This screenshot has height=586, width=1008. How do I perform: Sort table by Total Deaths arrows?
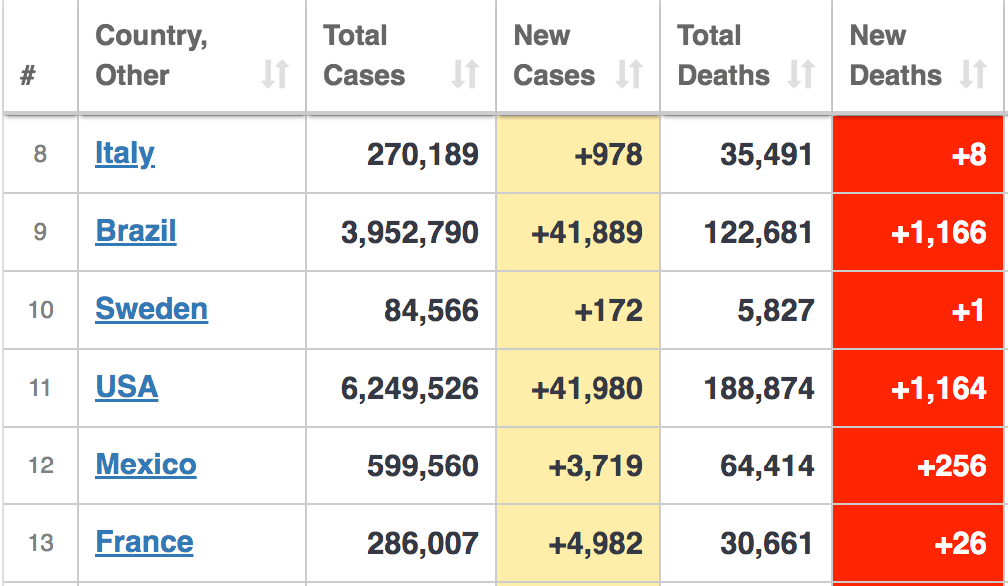click(x=802, y=74)
